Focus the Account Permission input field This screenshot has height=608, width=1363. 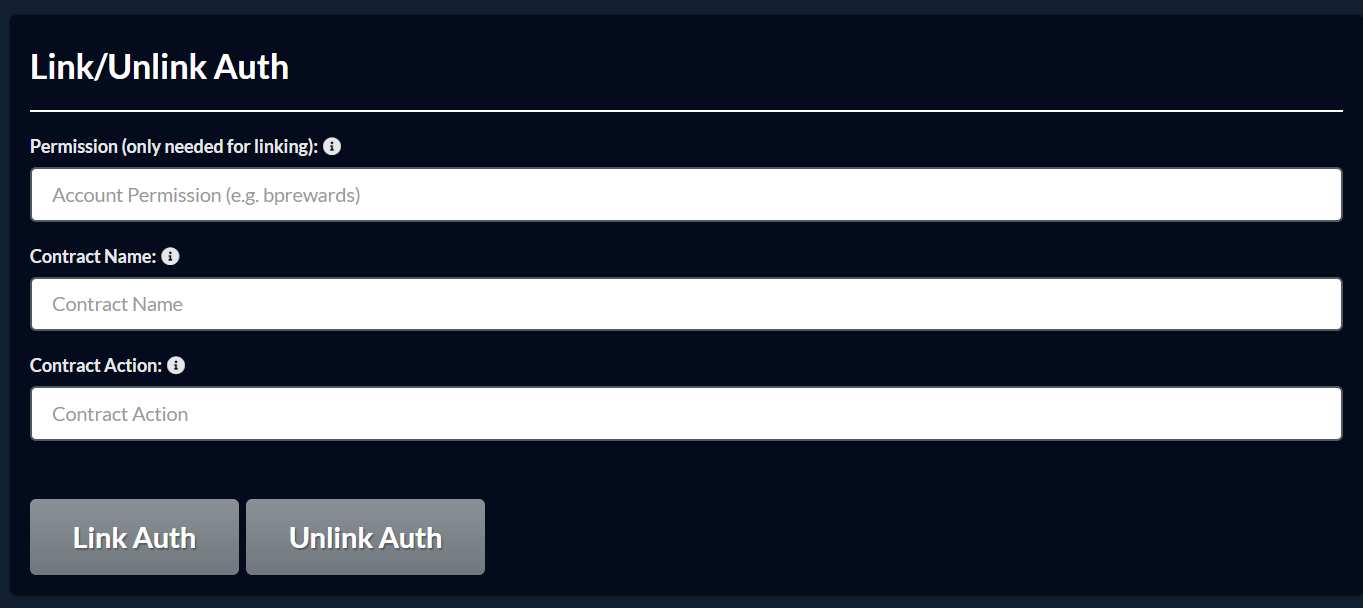click(686, 195)
